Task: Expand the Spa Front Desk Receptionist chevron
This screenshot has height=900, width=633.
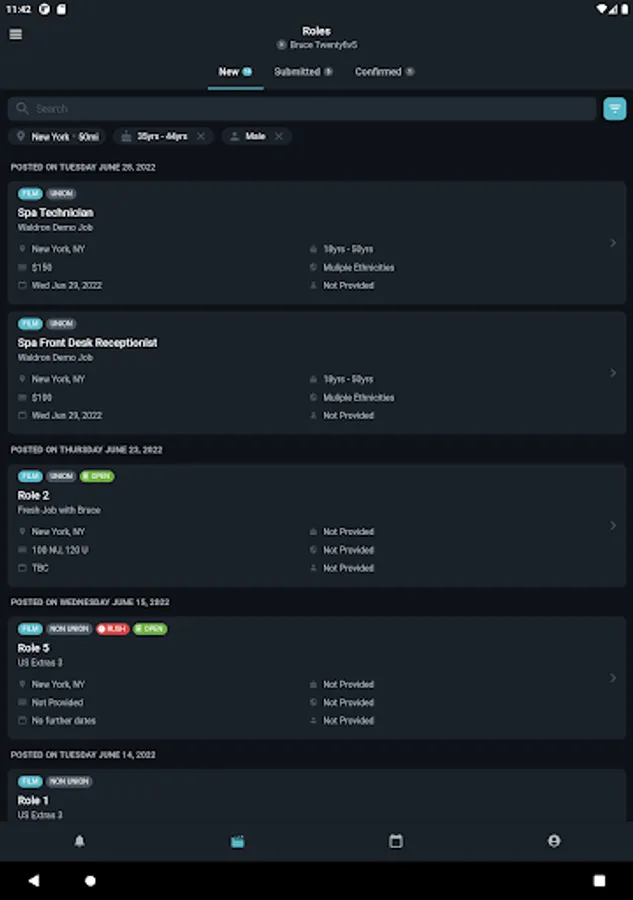Action: [x=613, y=373]
